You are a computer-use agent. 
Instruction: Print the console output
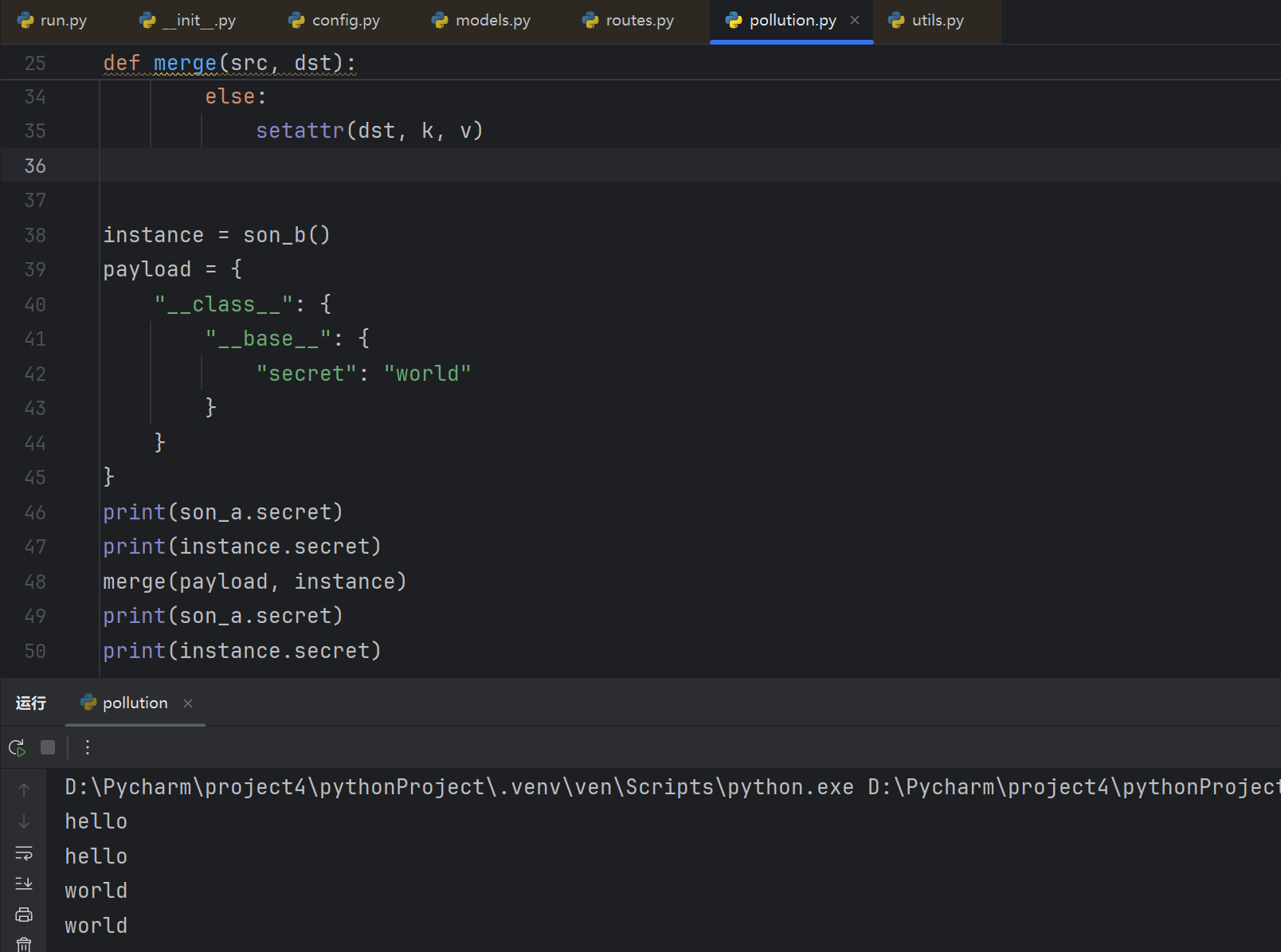click(x=24, y=915)
